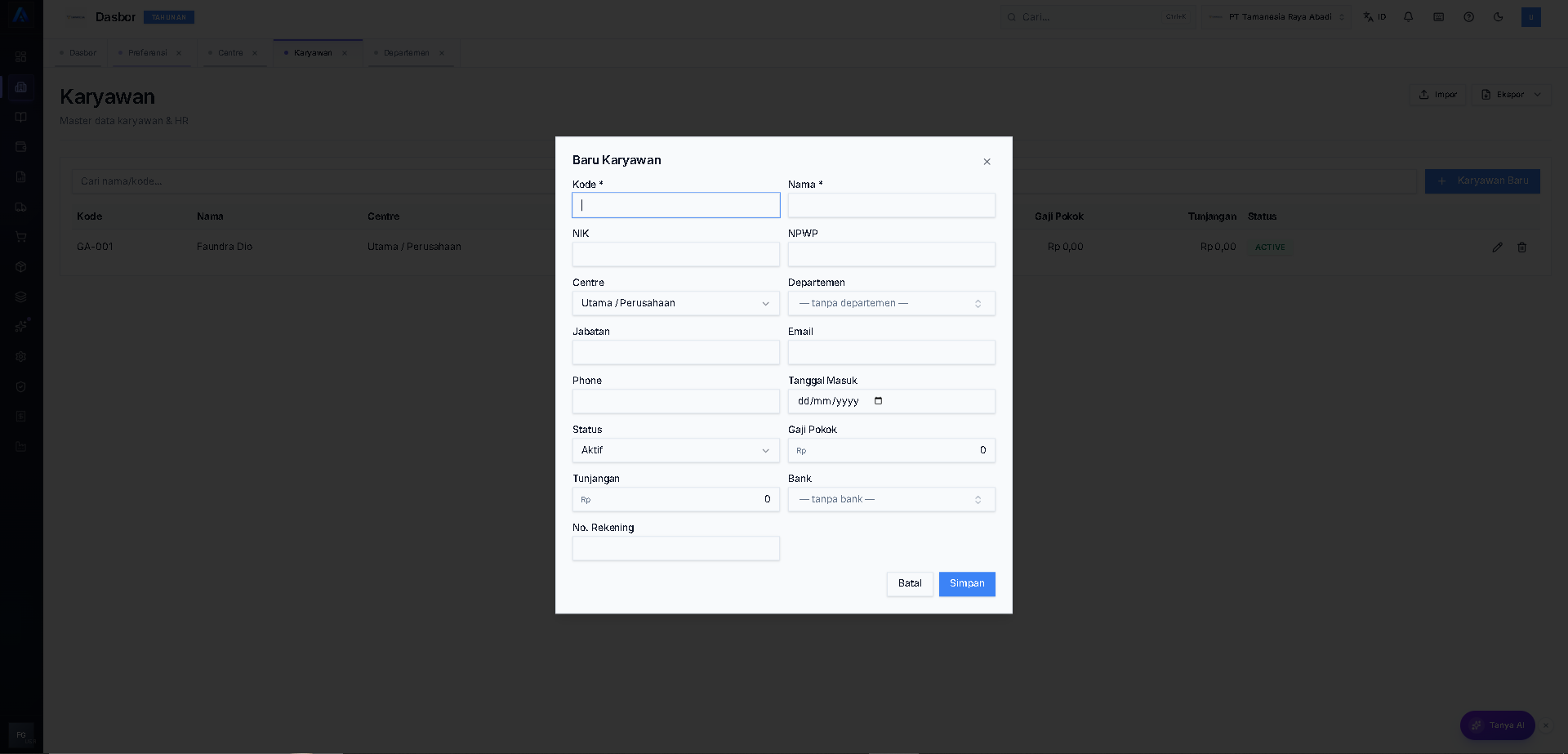Open the box package icon in the sidebar

point(21,267)
